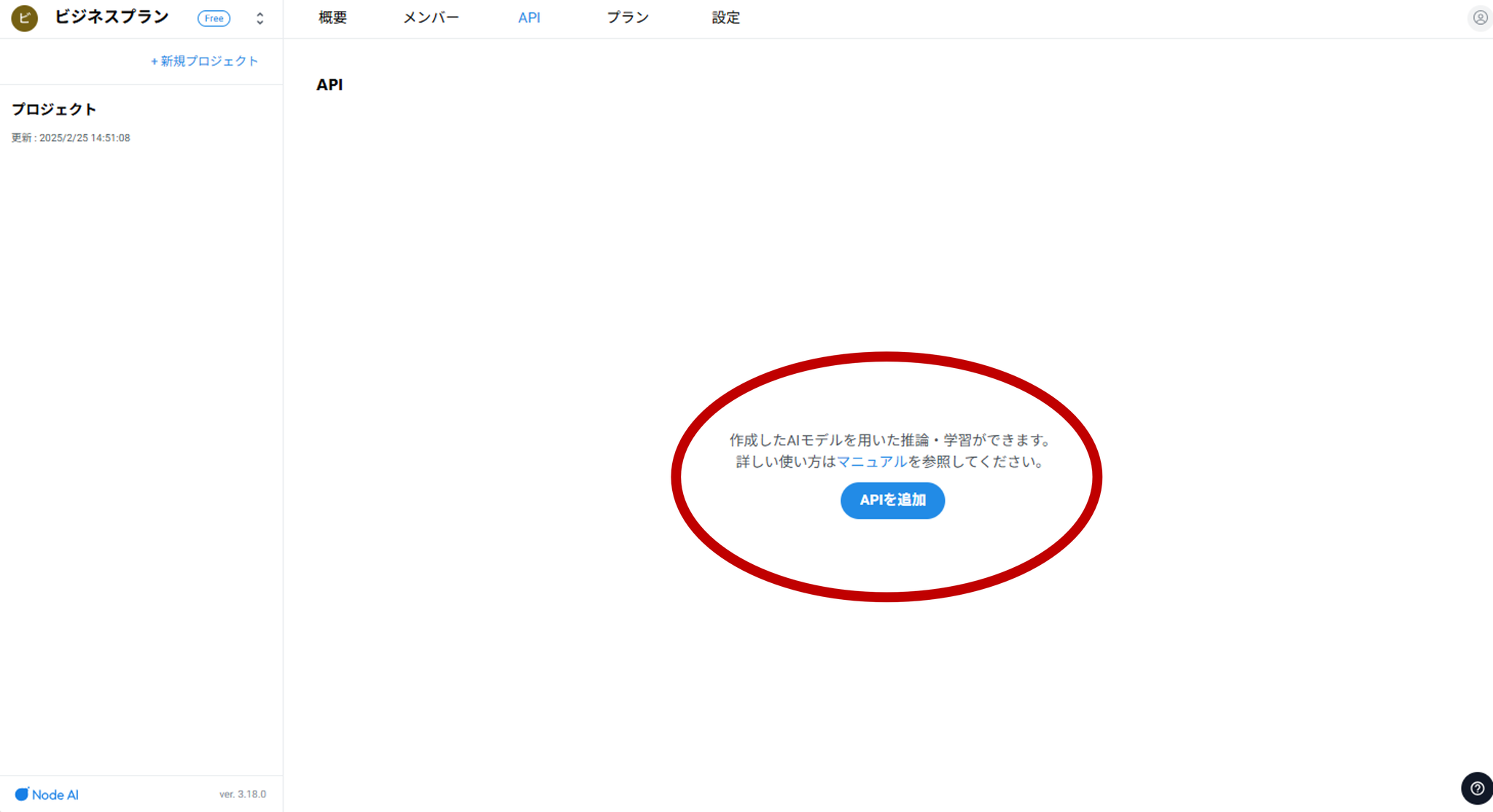Click the +新規プロジェクト link
The image size is (1493, 812).
204,61
